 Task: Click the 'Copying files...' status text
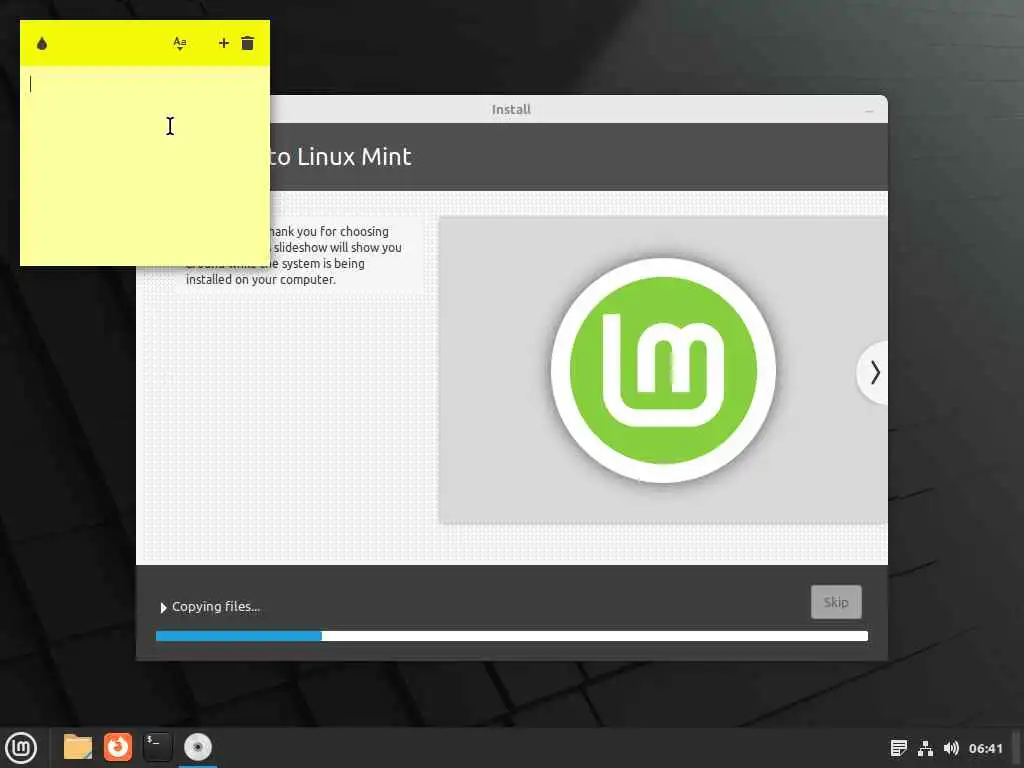(x=216, y=607)
